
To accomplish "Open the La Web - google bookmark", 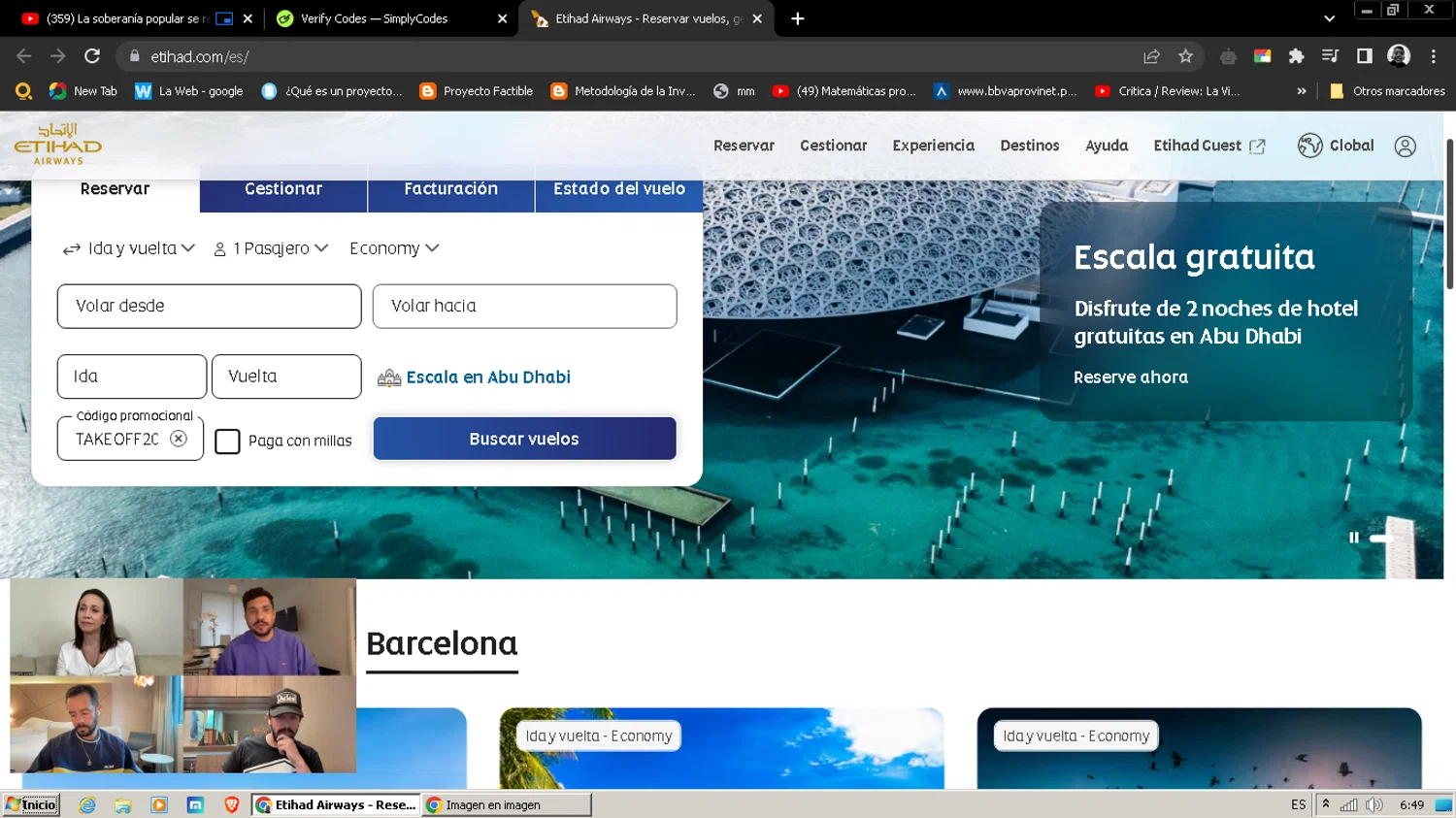I will tap(189, 91).
